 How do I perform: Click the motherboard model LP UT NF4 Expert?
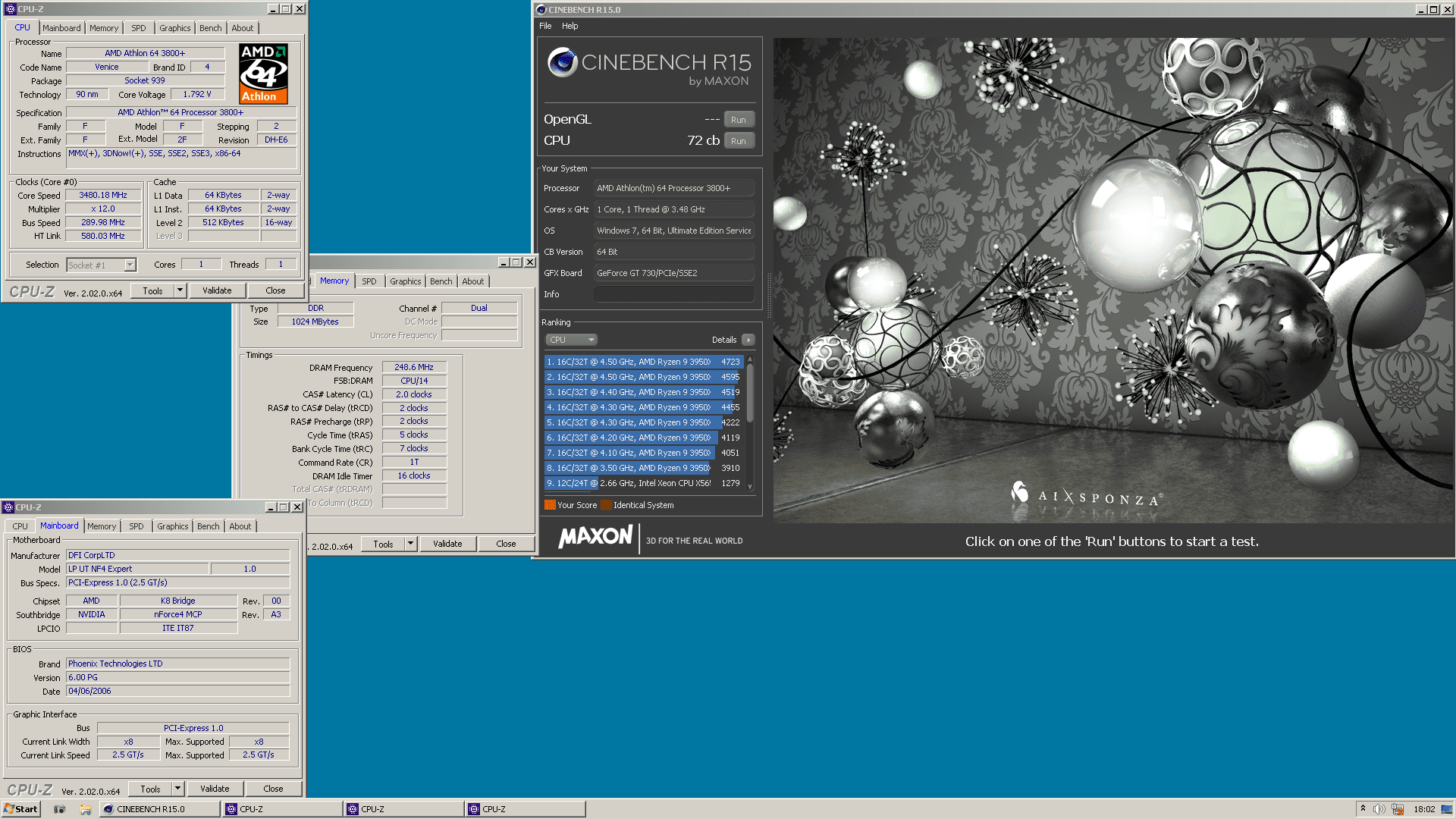(137, 569)
